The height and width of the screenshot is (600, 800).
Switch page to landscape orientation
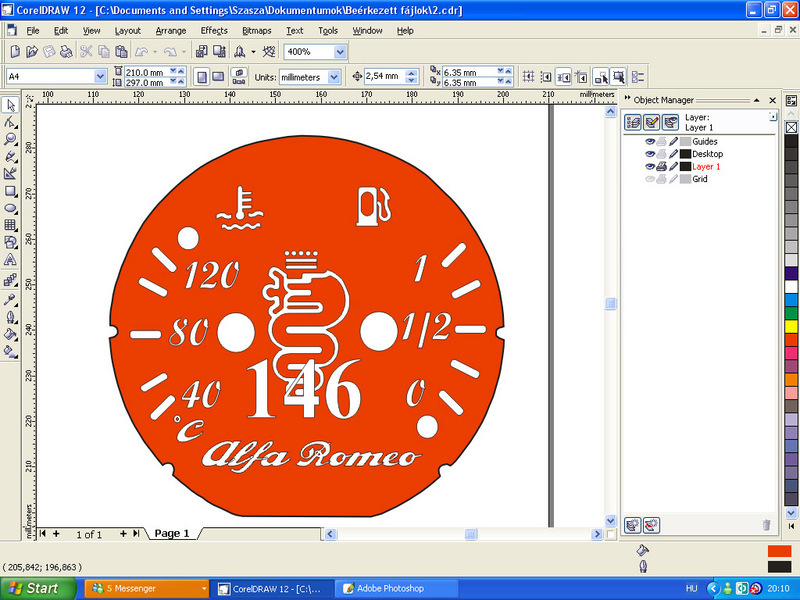[218, 77]
